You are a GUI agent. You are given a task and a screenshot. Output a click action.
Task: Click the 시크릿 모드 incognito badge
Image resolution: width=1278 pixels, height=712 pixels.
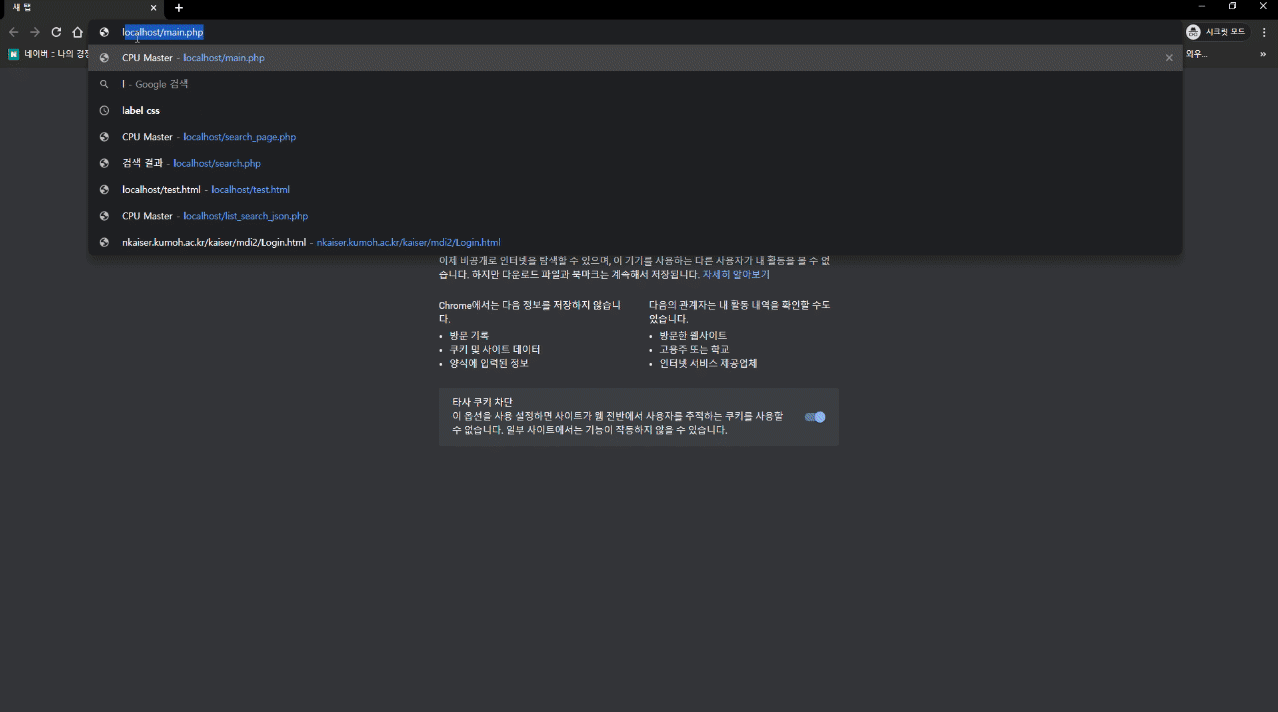coord(1216,32)
